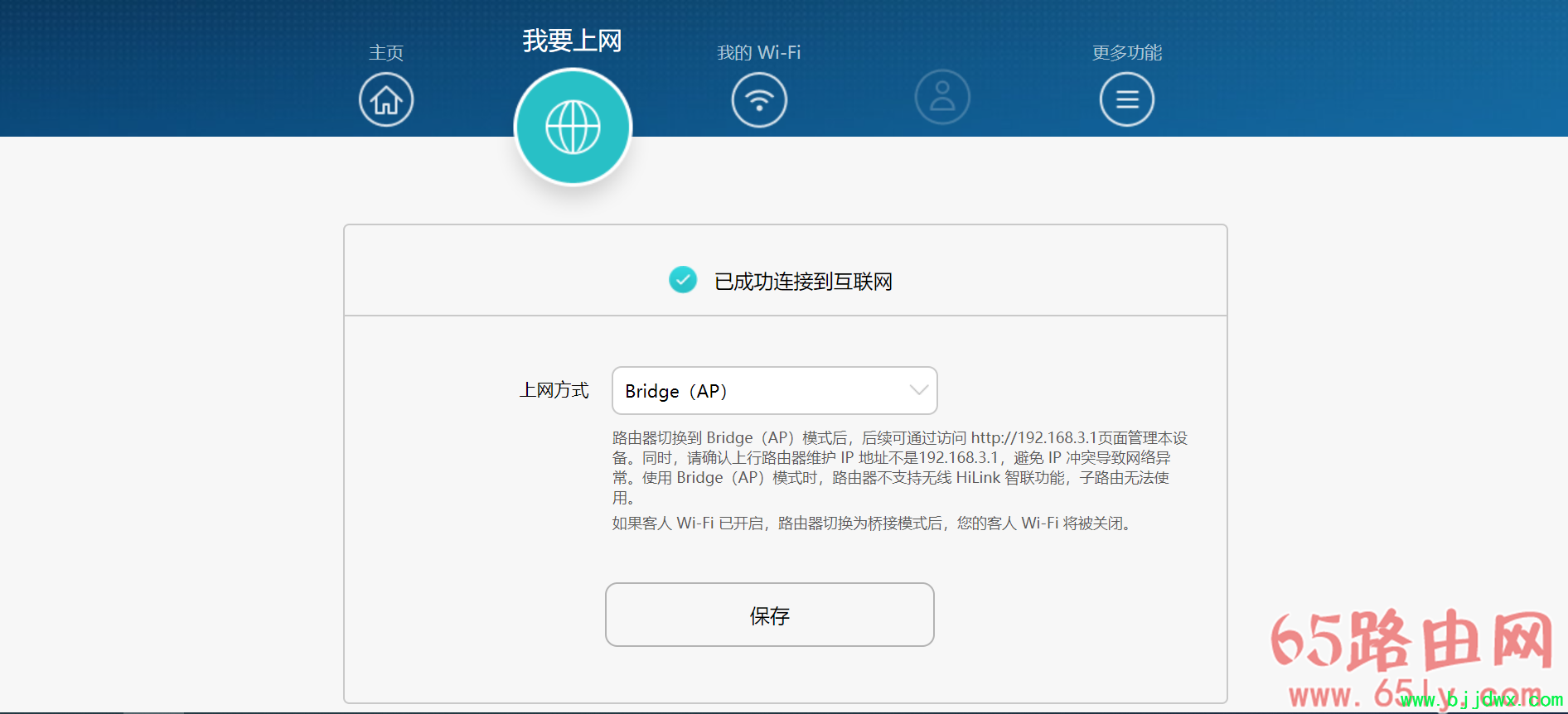Click the 上网方式 field label
The height and width of the screenshot is (714, 1568).
[554, 390]
